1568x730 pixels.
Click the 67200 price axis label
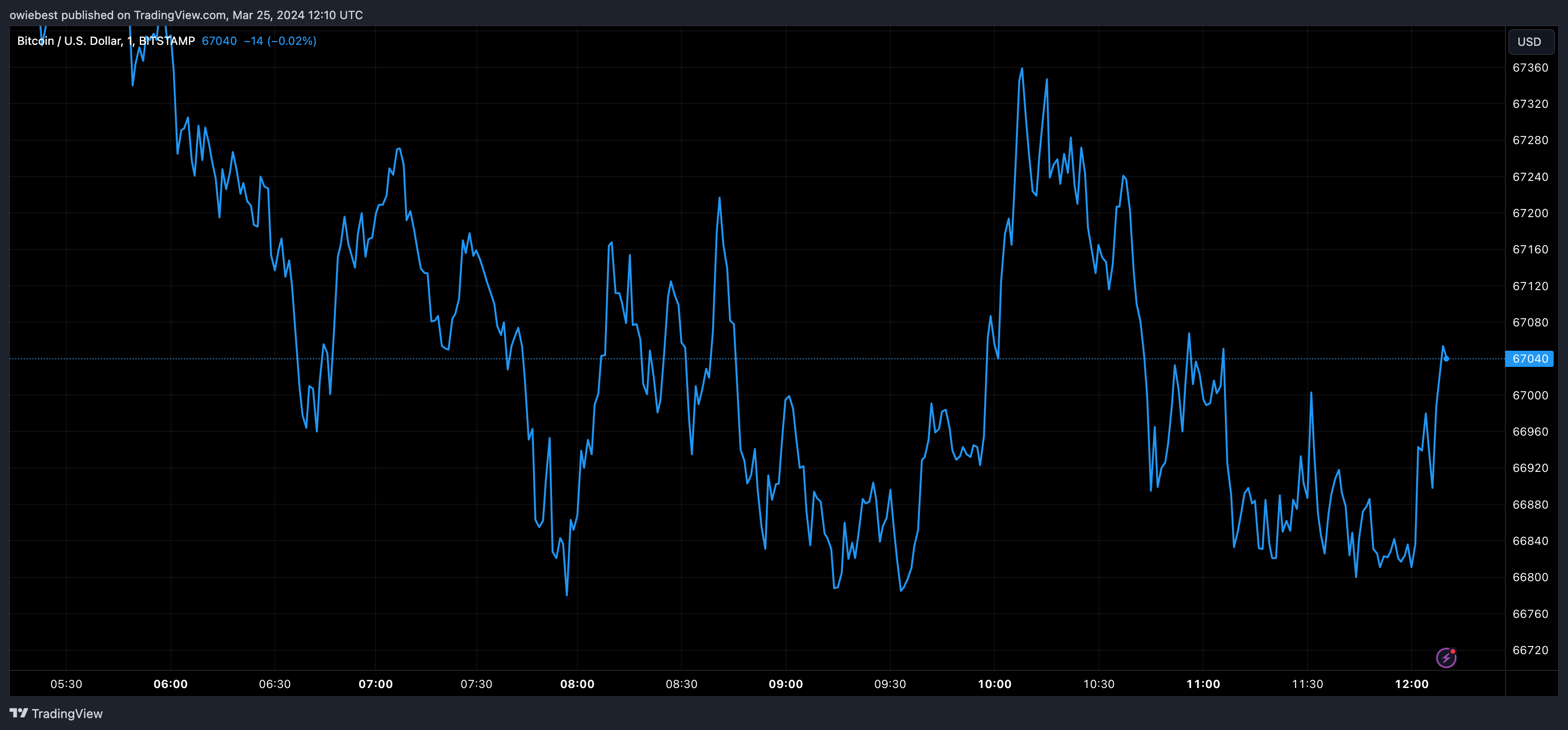[x=1530, y=213]
